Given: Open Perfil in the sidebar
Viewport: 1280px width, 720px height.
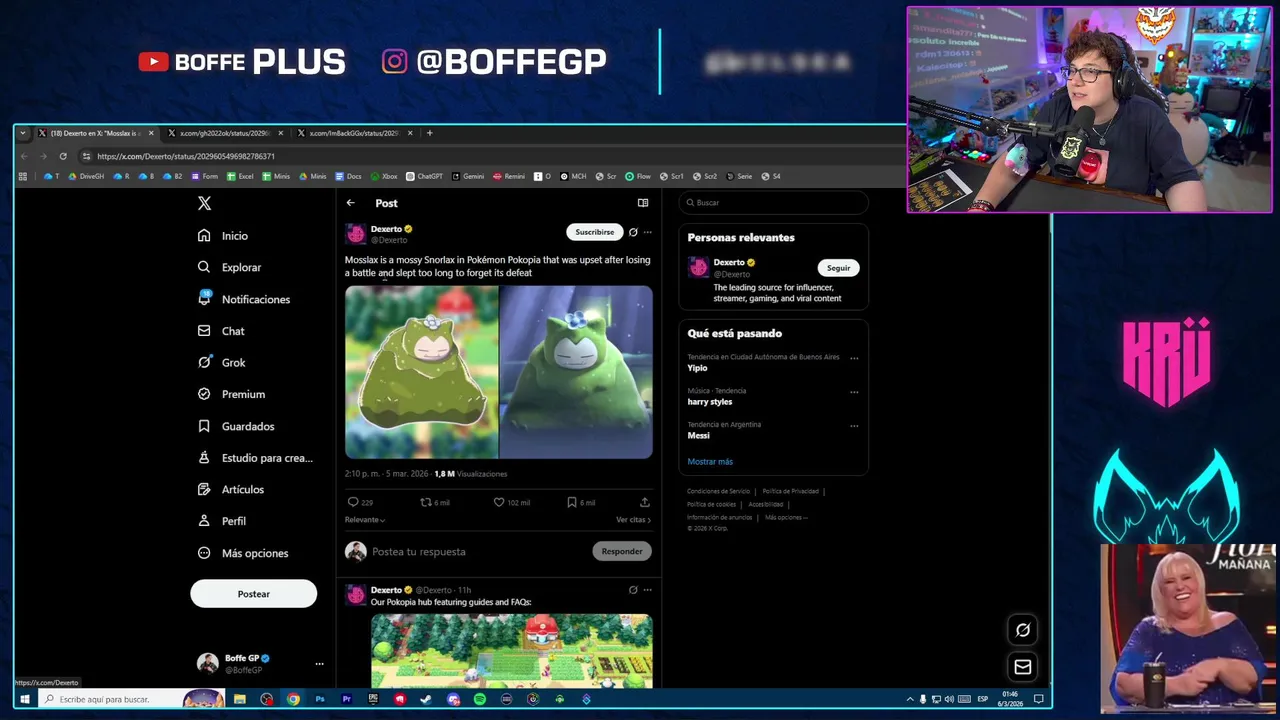Looking at the screenshot, I should point(221,521).
